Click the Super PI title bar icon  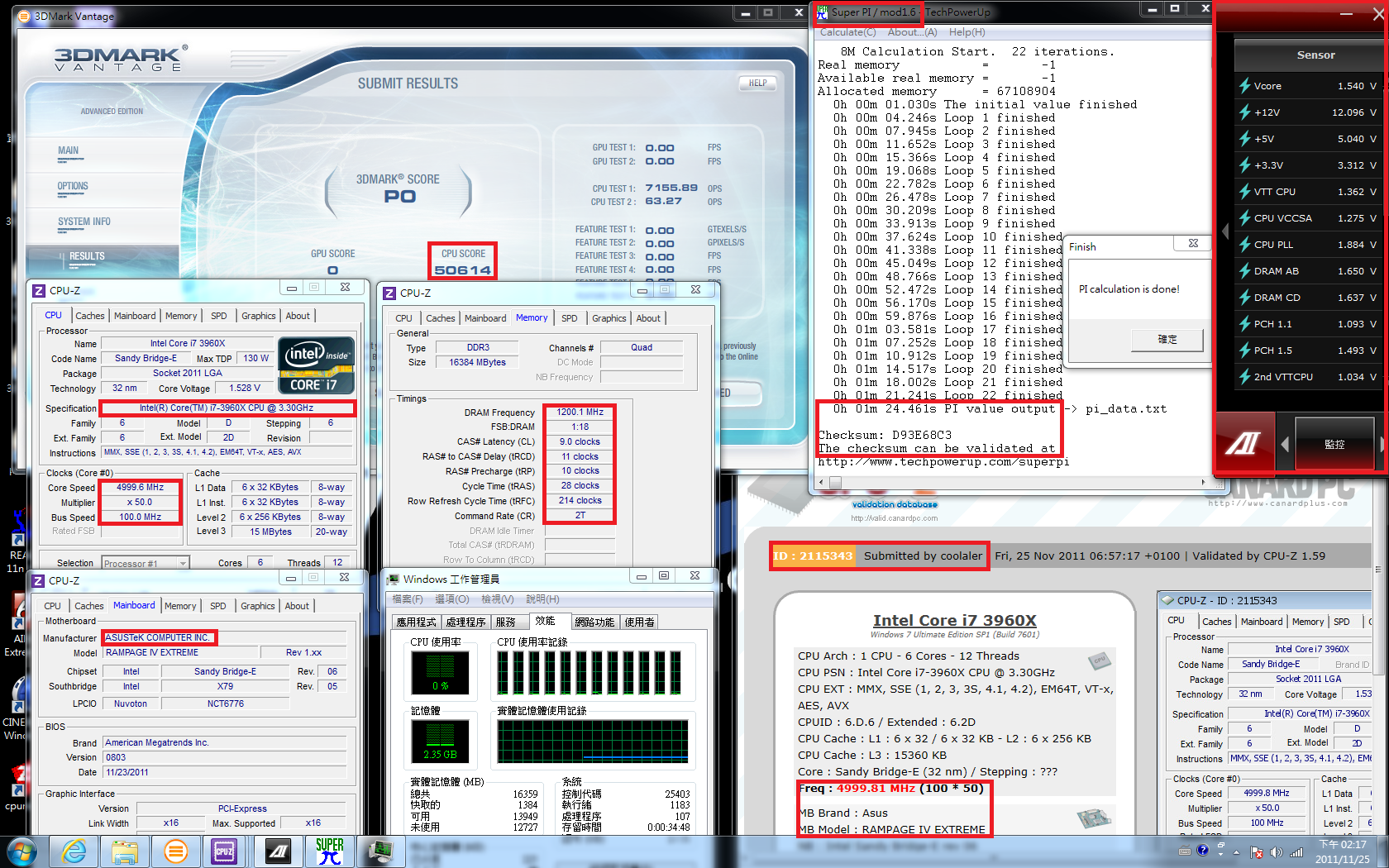(822, 12)
